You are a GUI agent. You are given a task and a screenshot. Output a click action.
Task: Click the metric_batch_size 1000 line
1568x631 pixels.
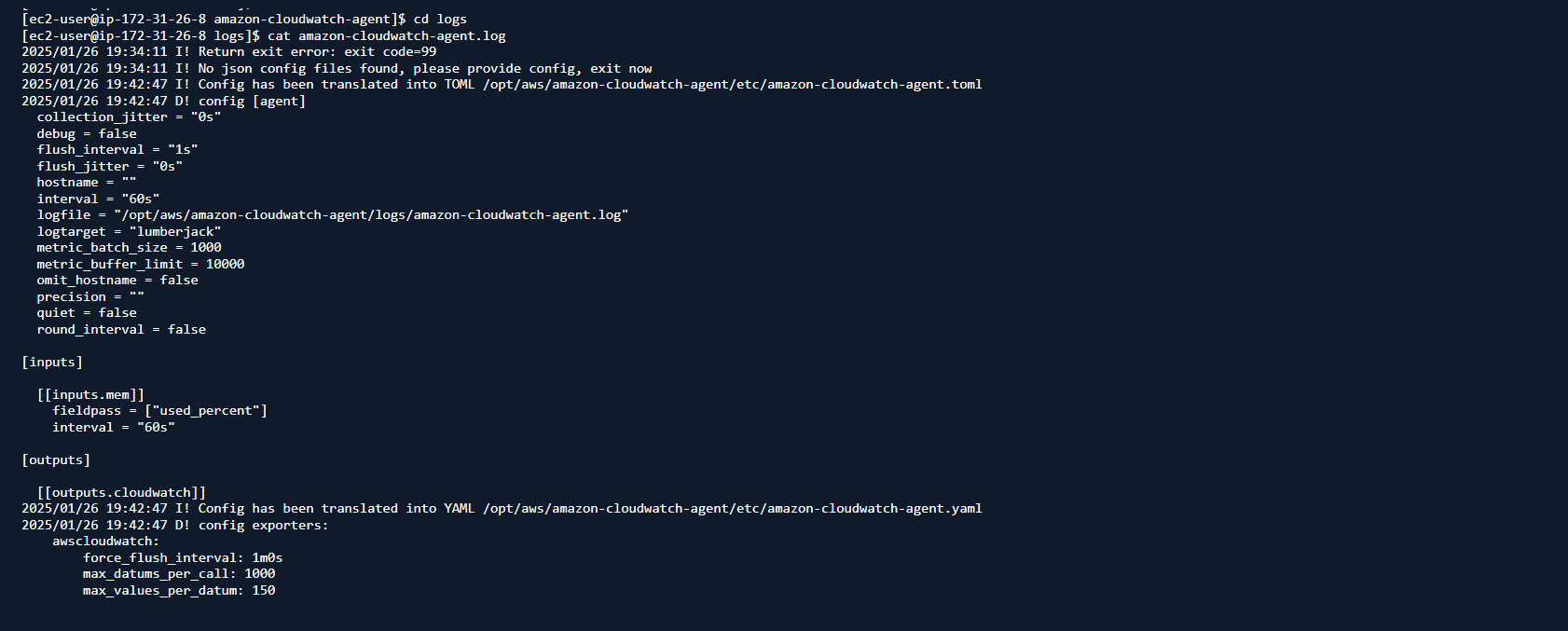tap(129, 248)
